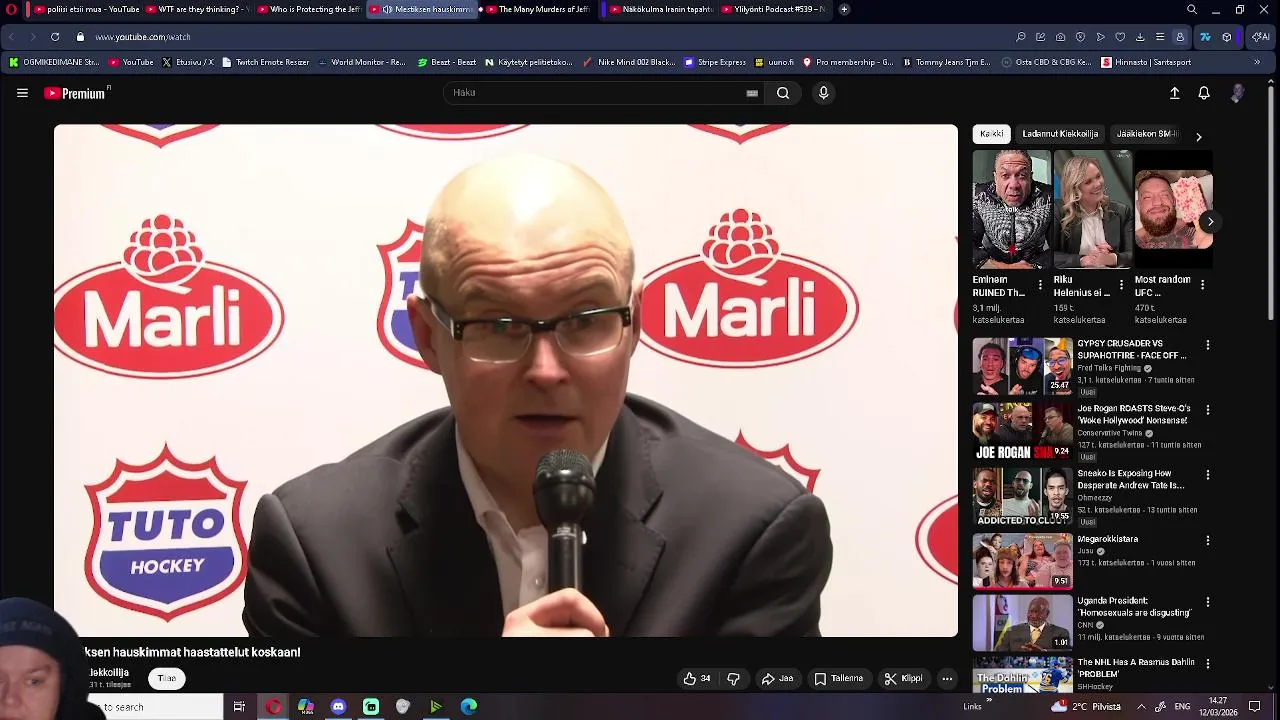Switch to 'poliisi etsii mua' browser tab
Screen dimensions: 1280x720
click(x=88, y=9)
